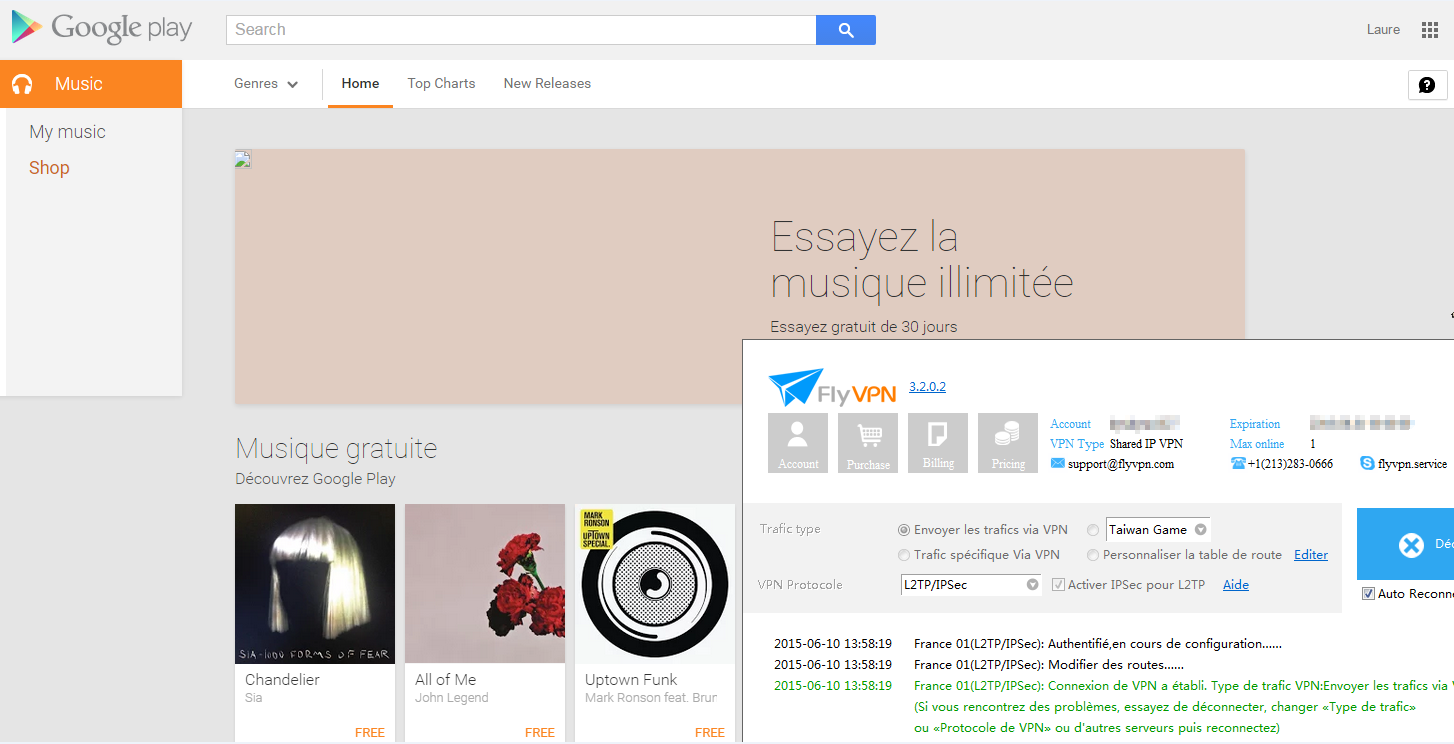Image resolution: width=1454 pixels, height=744 pixels.
Task: Click FREE under Chandelier
Action: coord(370,732)
